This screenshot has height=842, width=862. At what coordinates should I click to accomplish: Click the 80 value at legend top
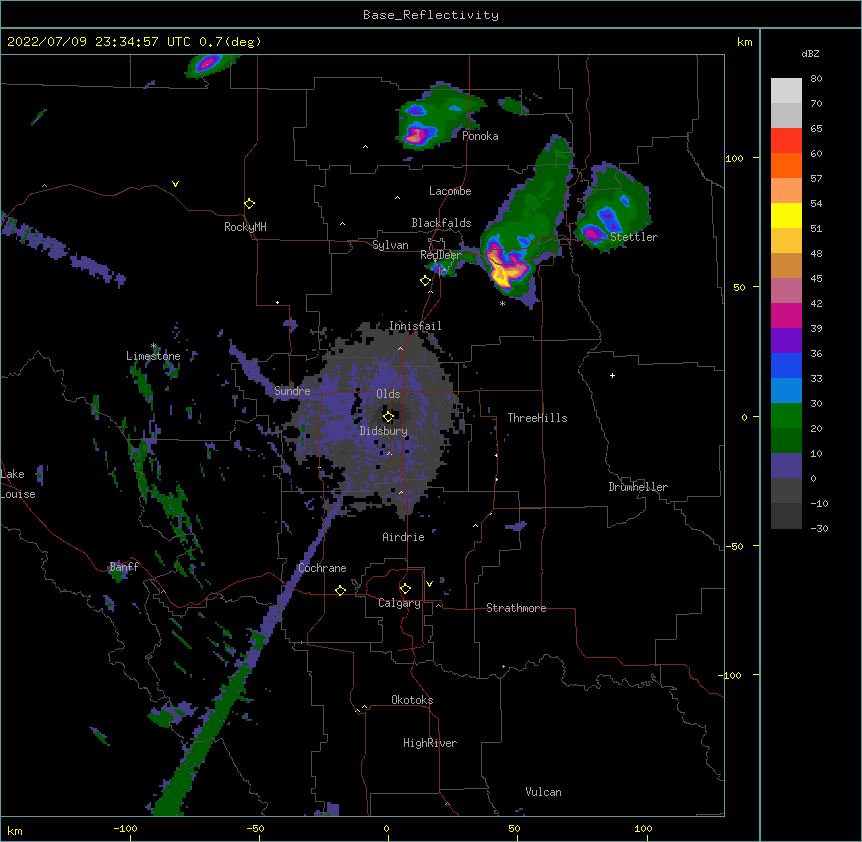point(816,79)
